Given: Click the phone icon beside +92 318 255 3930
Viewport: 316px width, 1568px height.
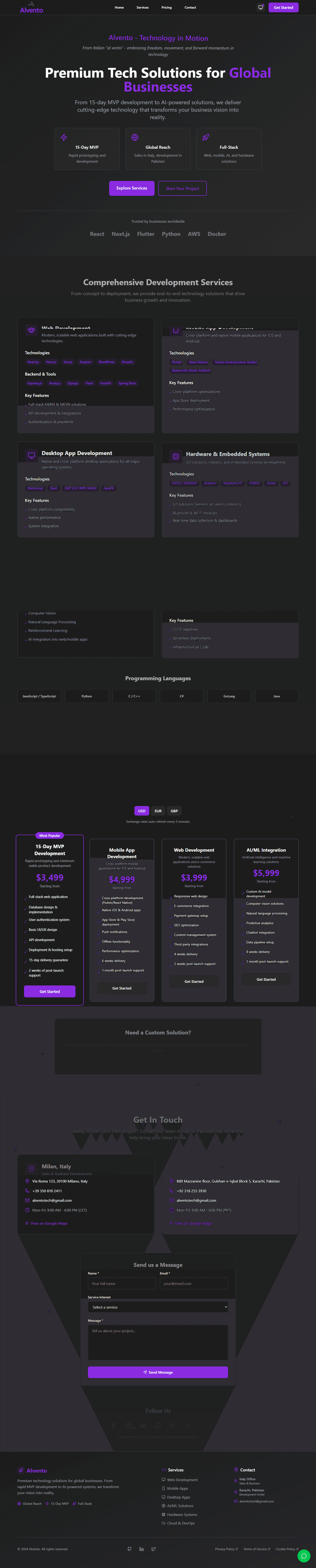Looking at the screenshot, I should (x=172, y=1191).
